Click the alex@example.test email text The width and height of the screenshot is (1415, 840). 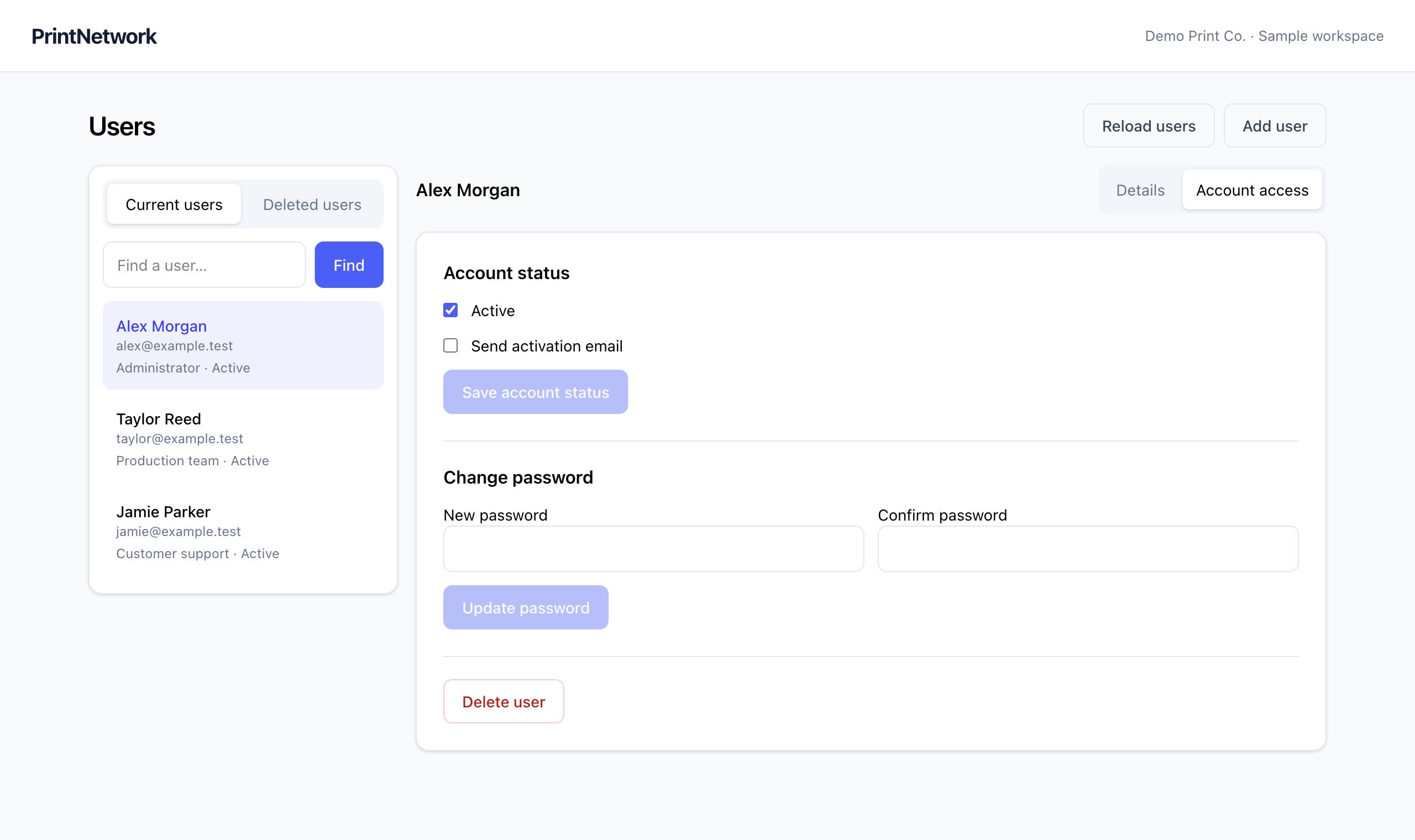[174, 346]
